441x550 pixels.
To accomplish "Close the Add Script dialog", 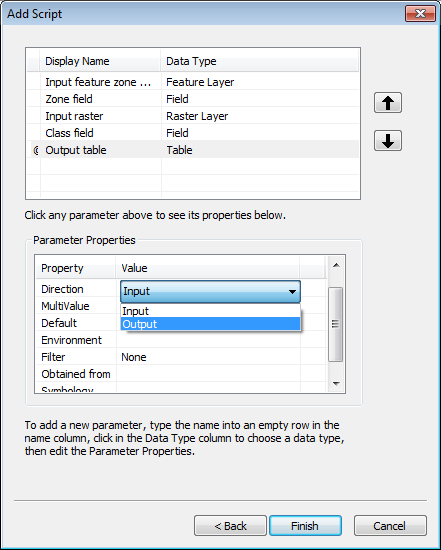I will coord(420,14).
